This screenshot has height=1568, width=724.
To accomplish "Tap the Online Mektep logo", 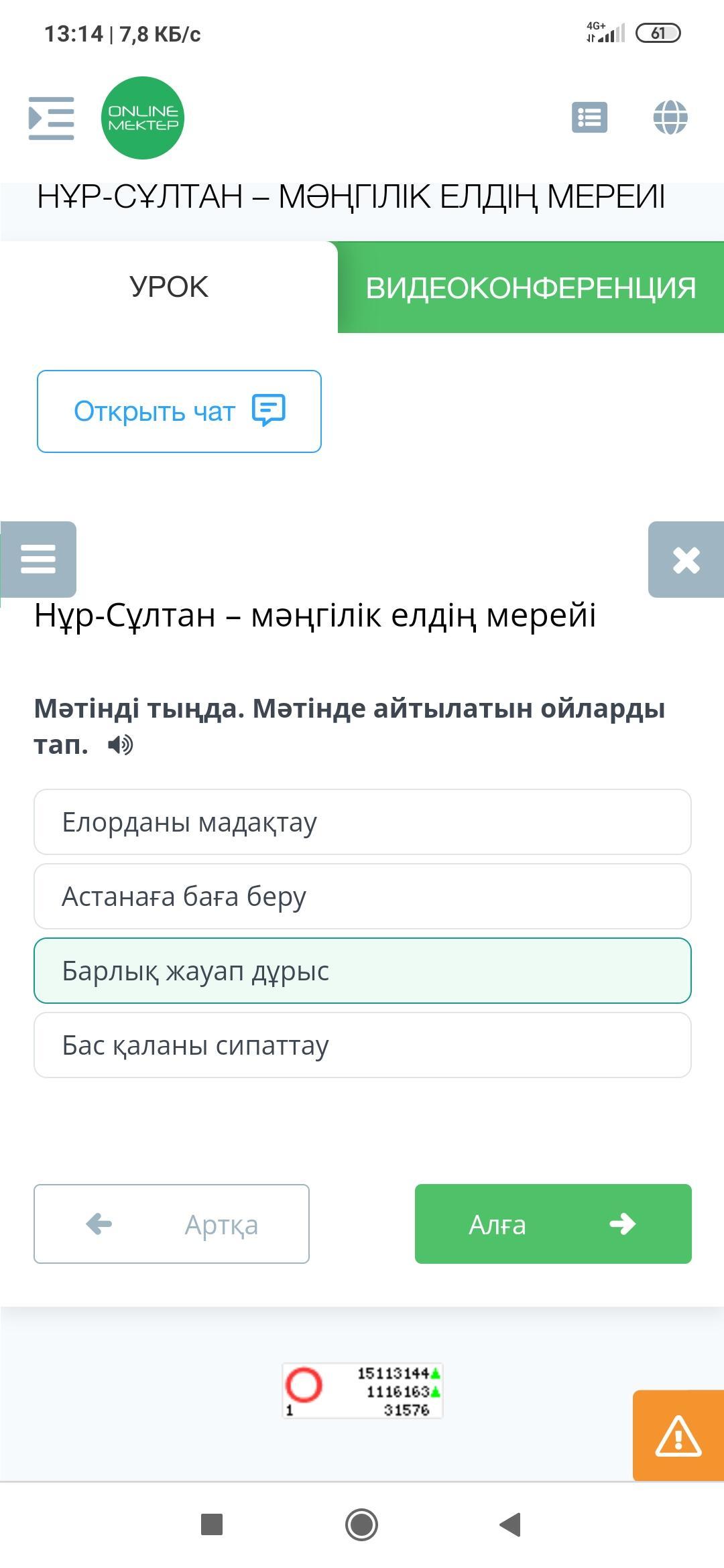I will (x=142, y=119).
